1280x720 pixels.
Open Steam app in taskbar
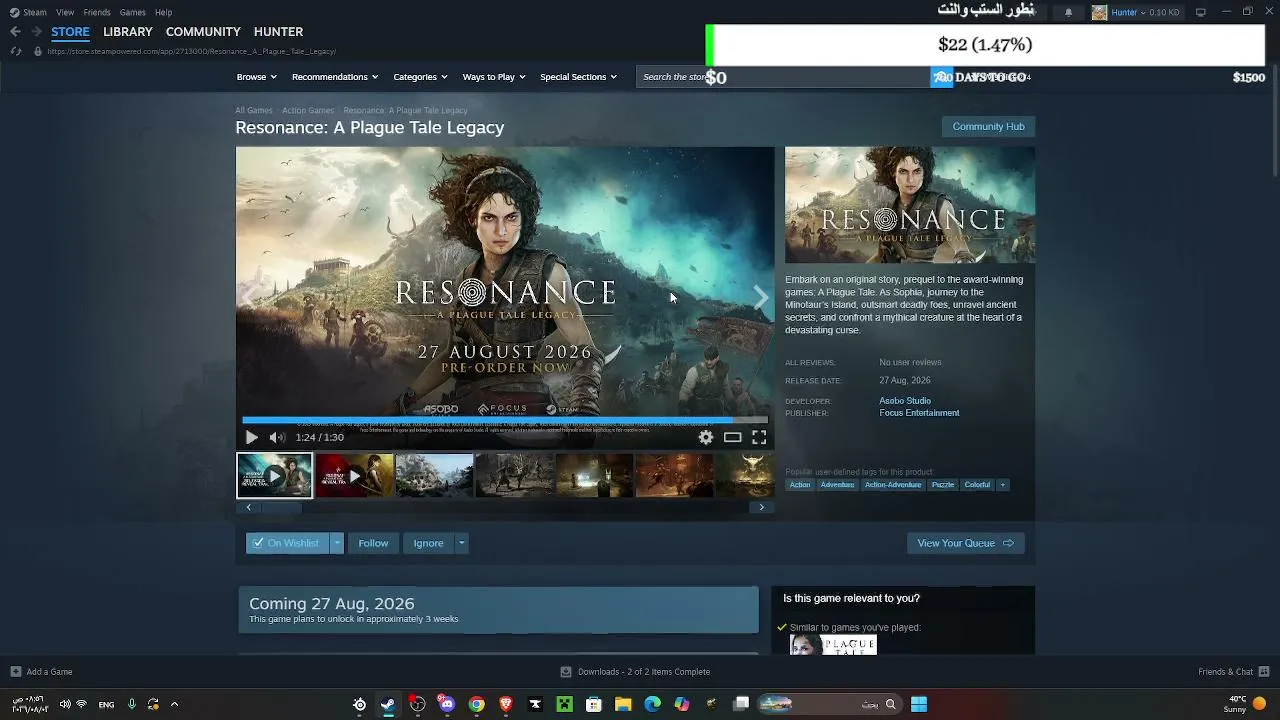point(388,704)
